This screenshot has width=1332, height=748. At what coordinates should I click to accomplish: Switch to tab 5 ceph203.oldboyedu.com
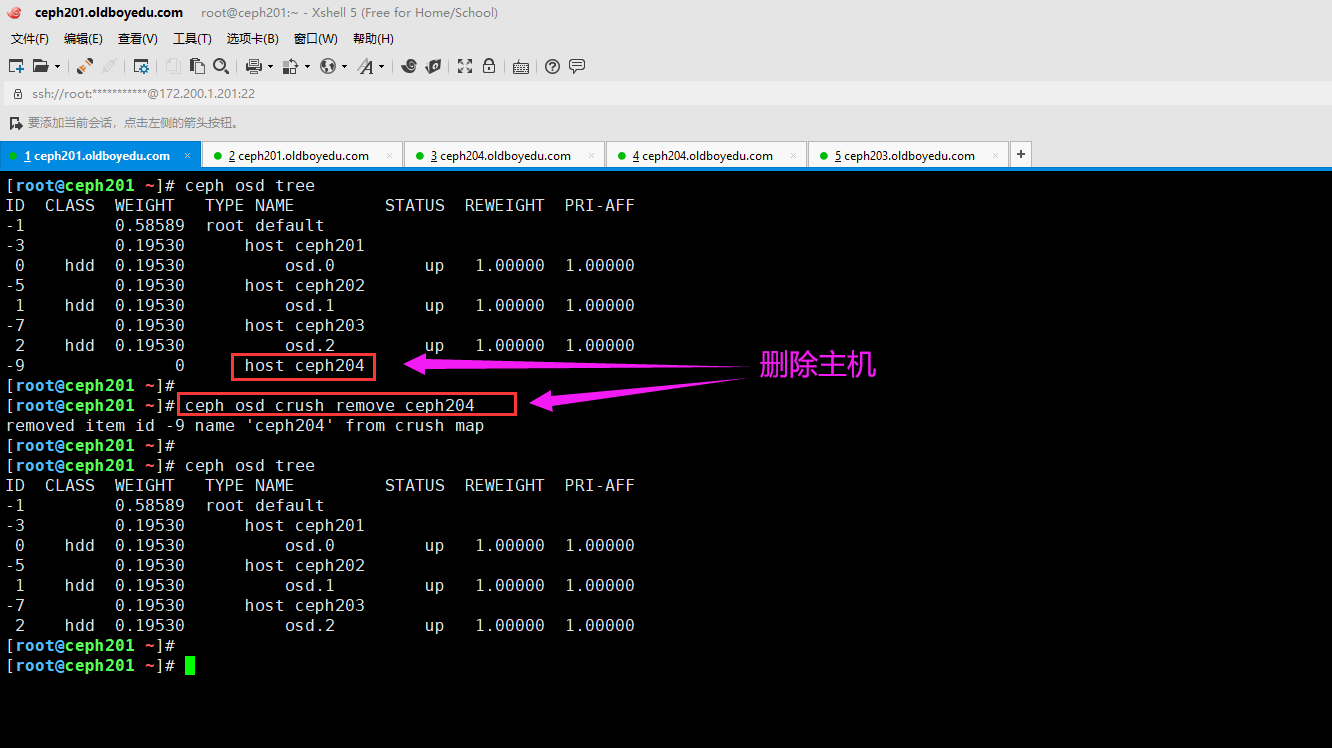click(x=904, y=156)
